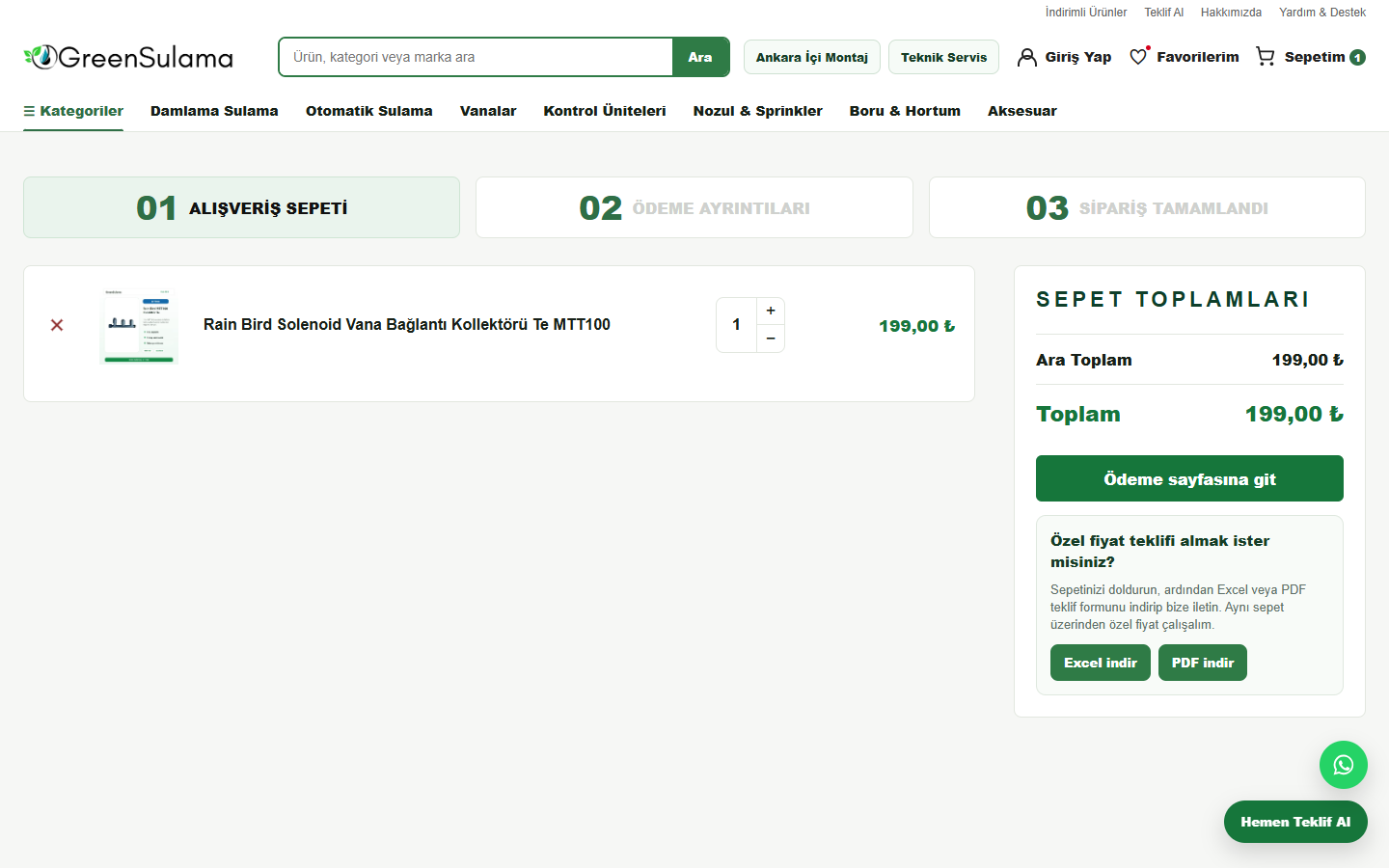Download quote with Excel indir
This screenshot has height=868, width=1389.
tap(1101, 663)
